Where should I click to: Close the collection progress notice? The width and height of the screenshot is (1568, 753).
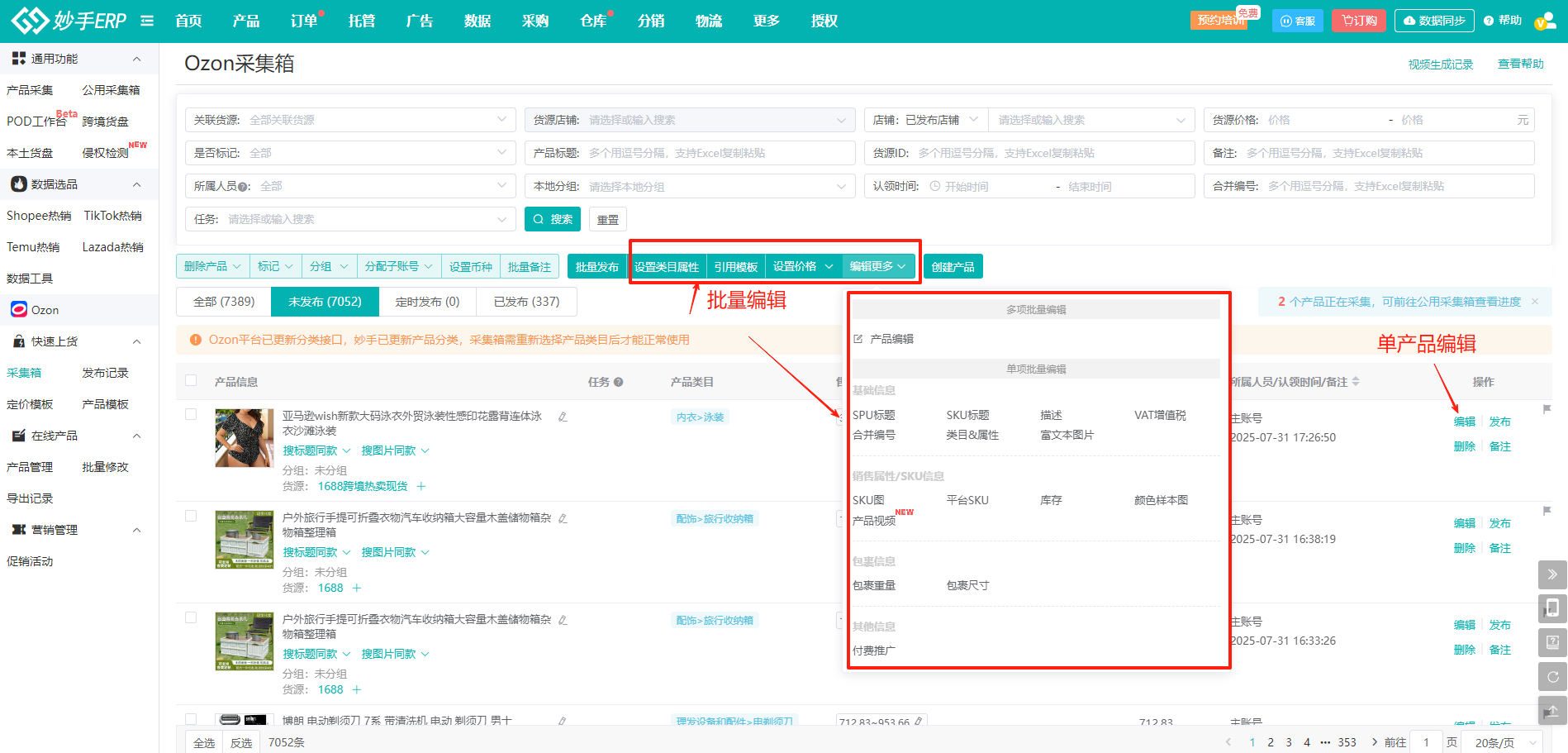tap(1535, 302)
